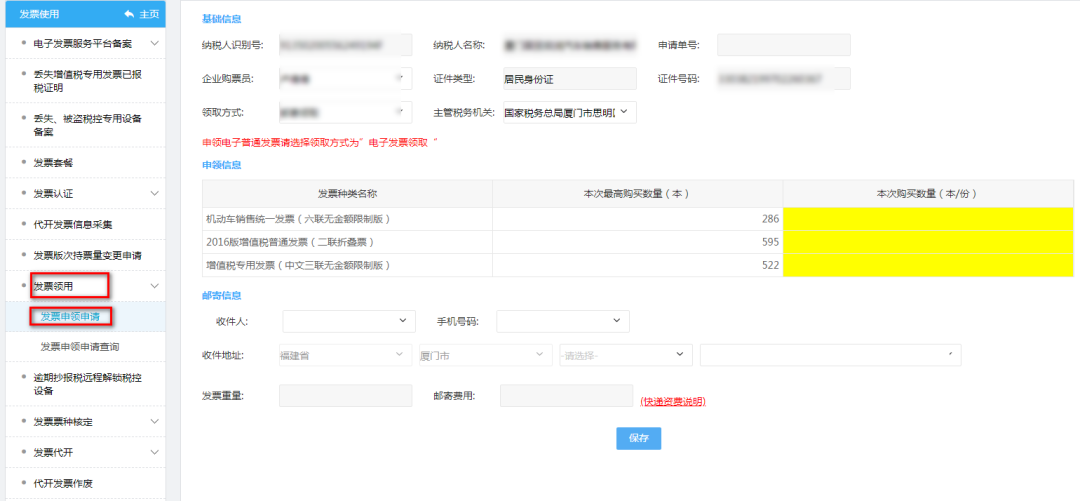Click 增值税专用发票 row name
The width and height of the screenshot is (1080, 501).
pyautogui.click(x=299, y=265)
